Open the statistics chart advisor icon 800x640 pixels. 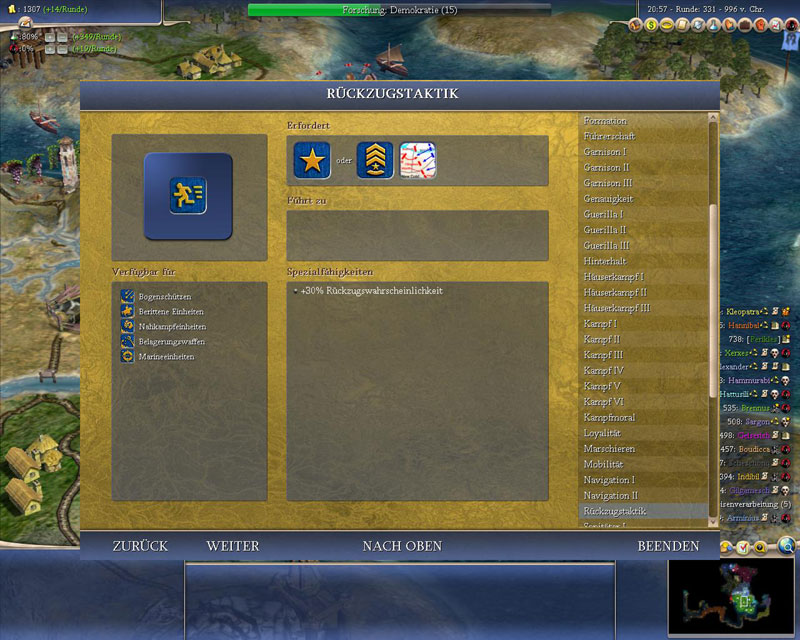776,24
